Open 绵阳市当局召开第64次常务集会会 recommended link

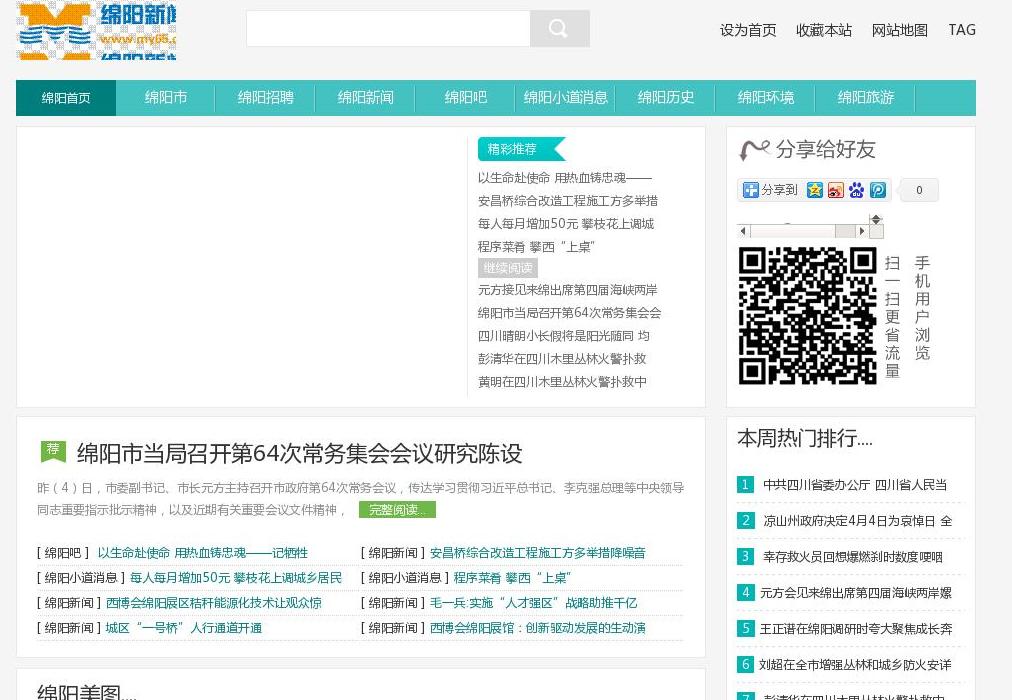tap(569, 313)
